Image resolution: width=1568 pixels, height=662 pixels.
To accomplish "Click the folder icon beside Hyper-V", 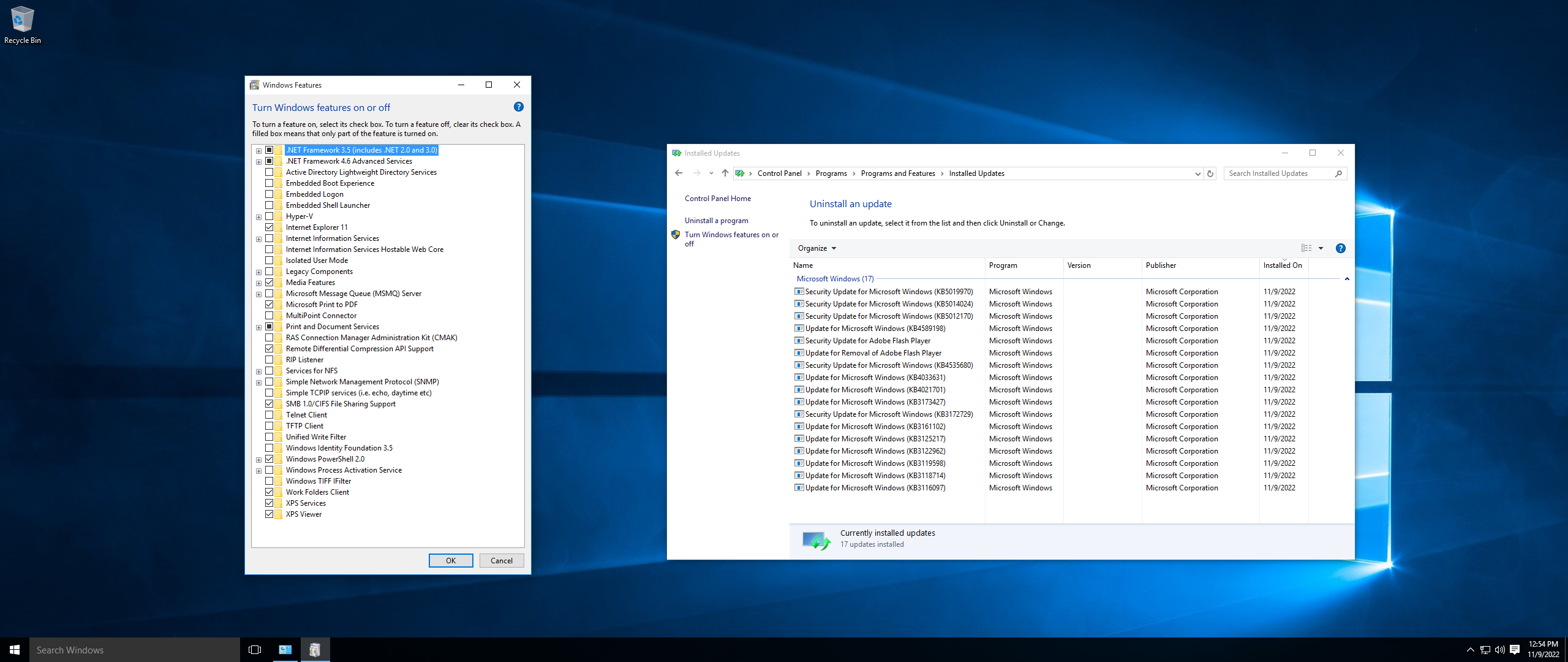I will (x=279, y=216).
